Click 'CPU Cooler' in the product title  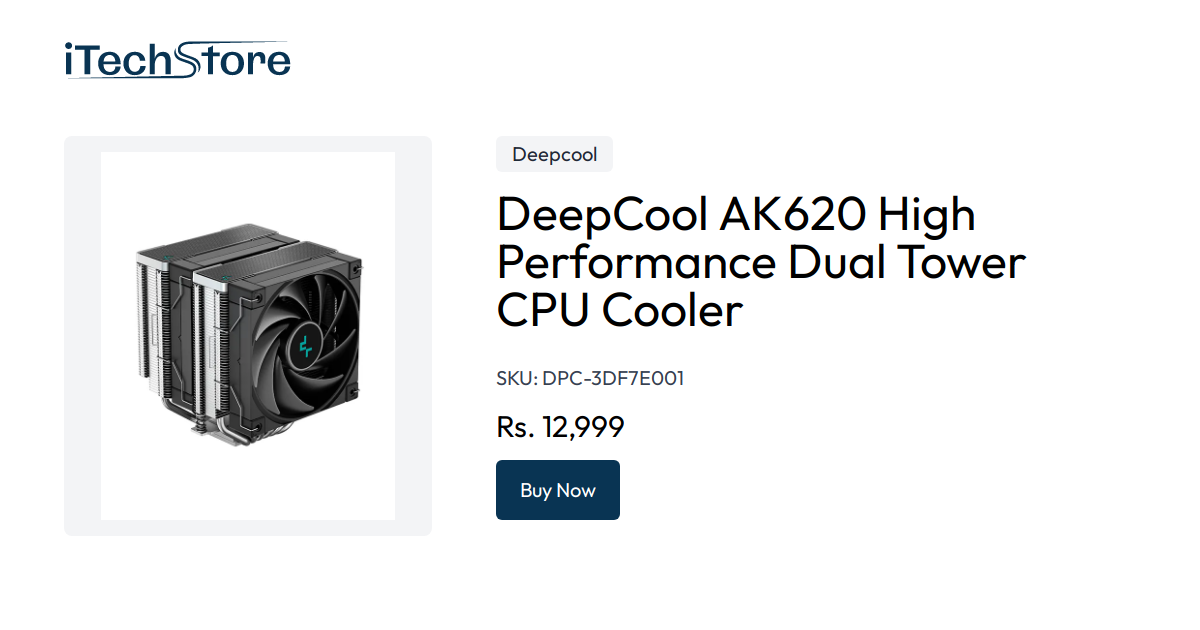tap(620, 311)
